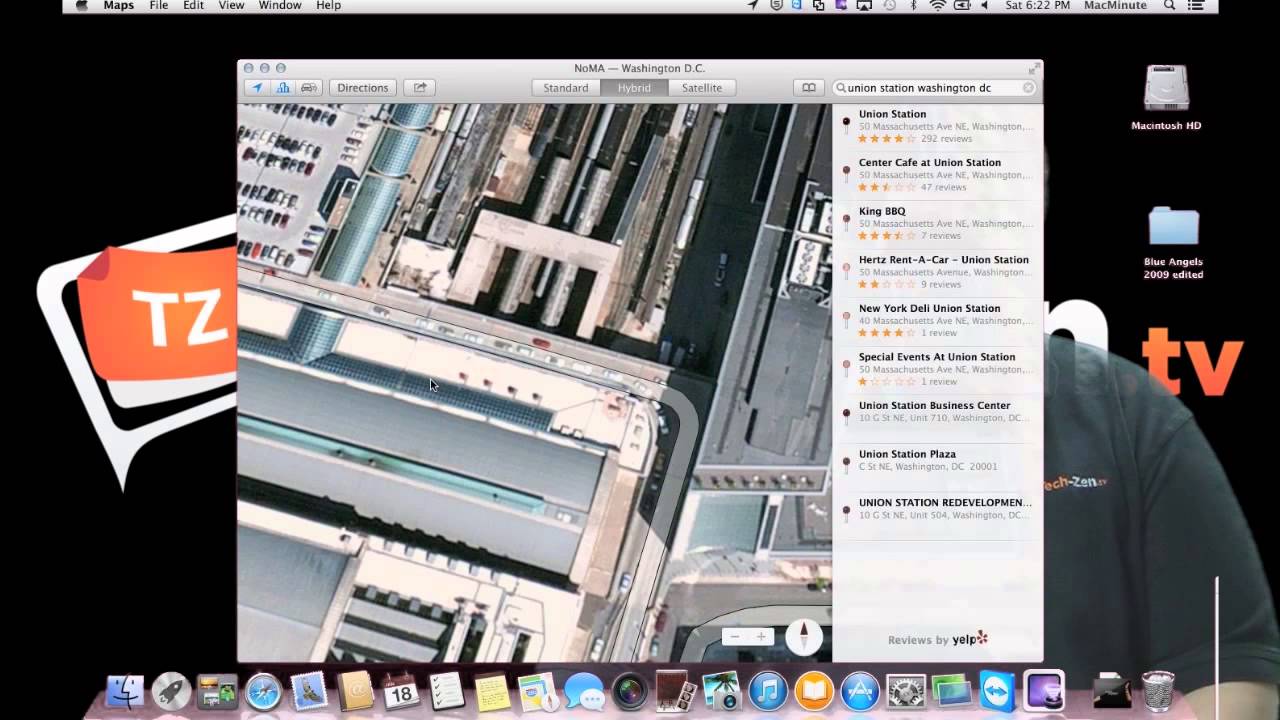The height and width of the screenshot is (720, 1280).
Task: Click the zoom out minus control
Action: point(734,636)
